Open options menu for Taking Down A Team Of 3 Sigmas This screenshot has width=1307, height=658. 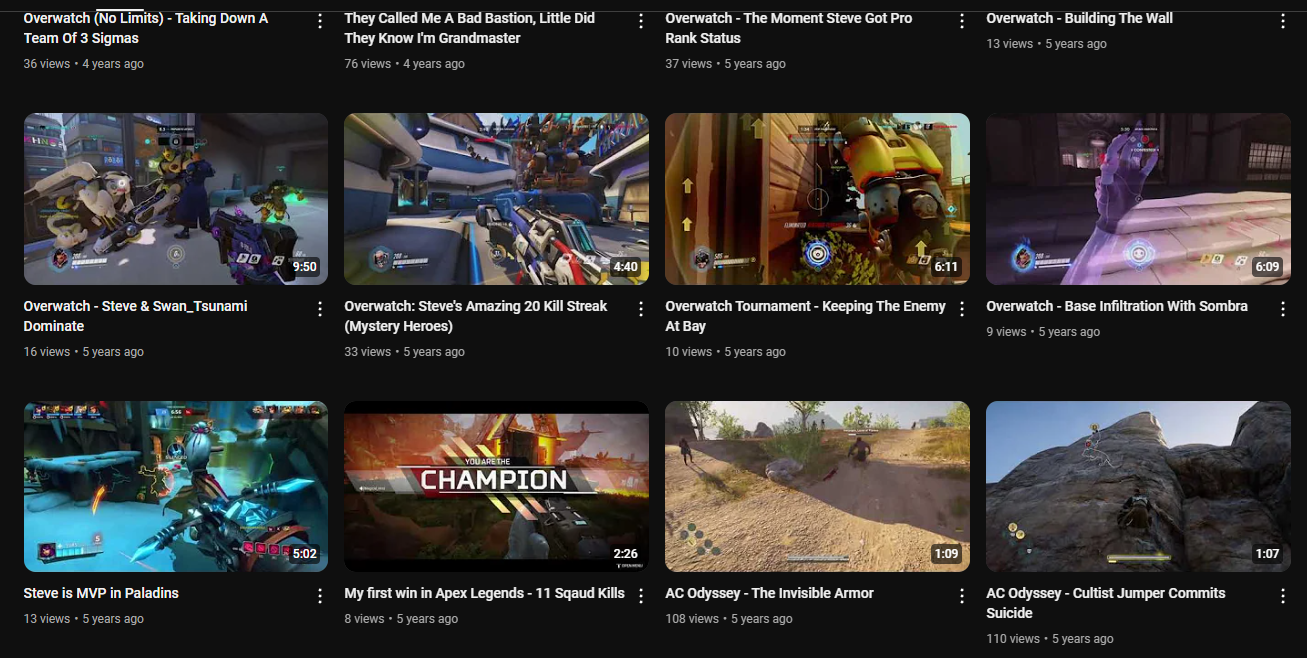tap(320, 21)
